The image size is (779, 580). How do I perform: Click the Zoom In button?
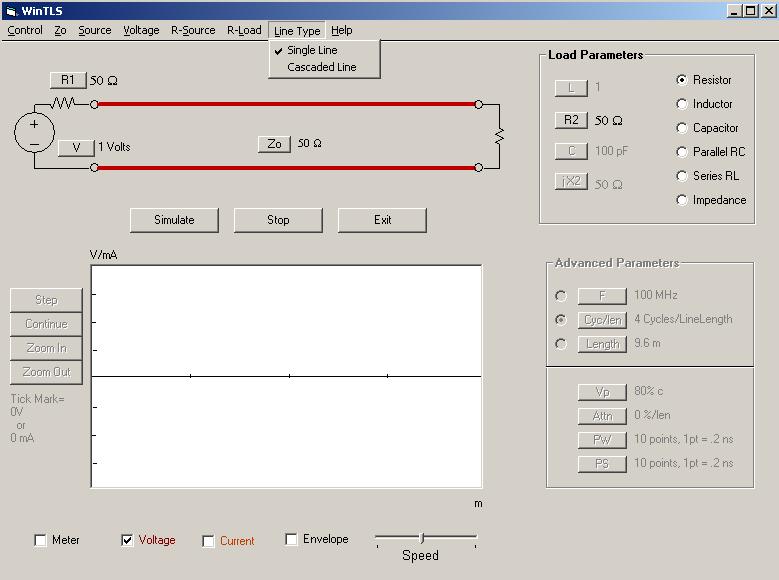[46, 348]
